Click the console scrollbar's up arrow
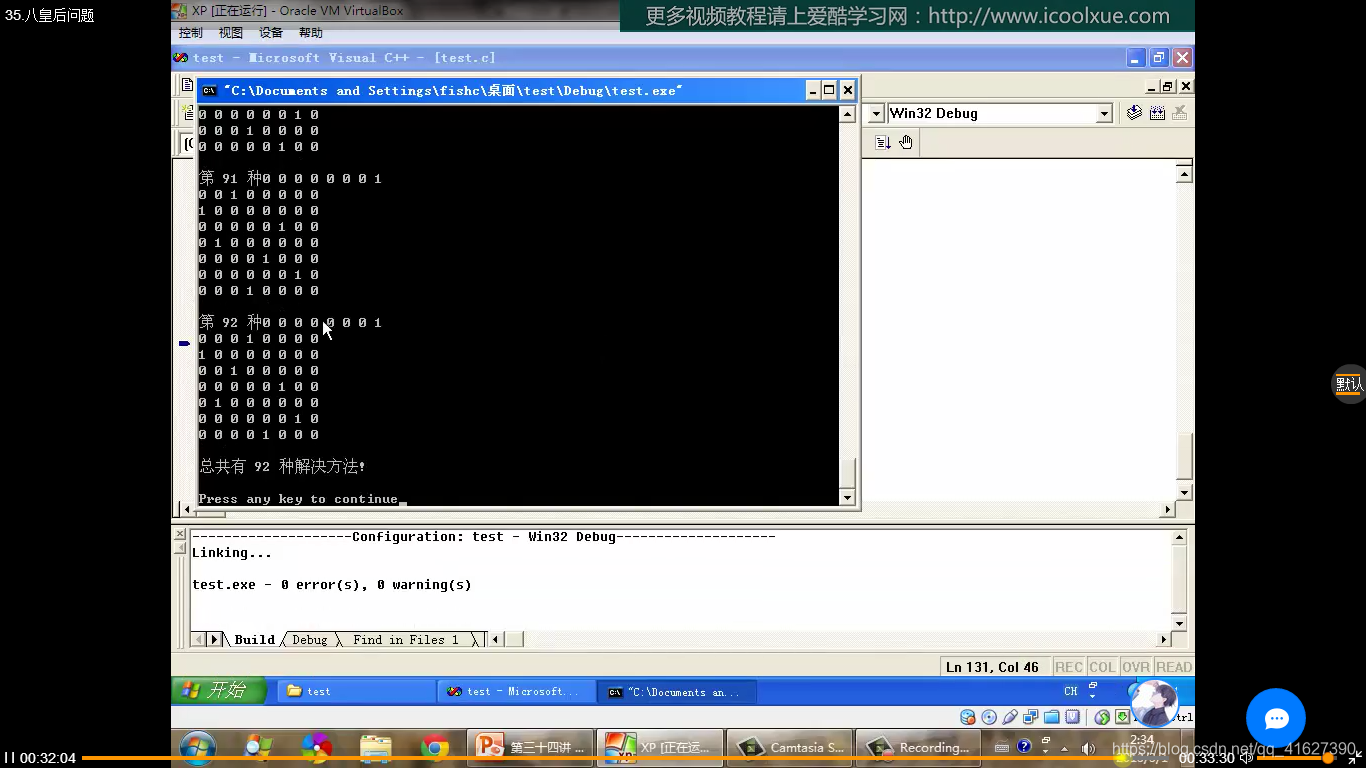 coord(847,114)
